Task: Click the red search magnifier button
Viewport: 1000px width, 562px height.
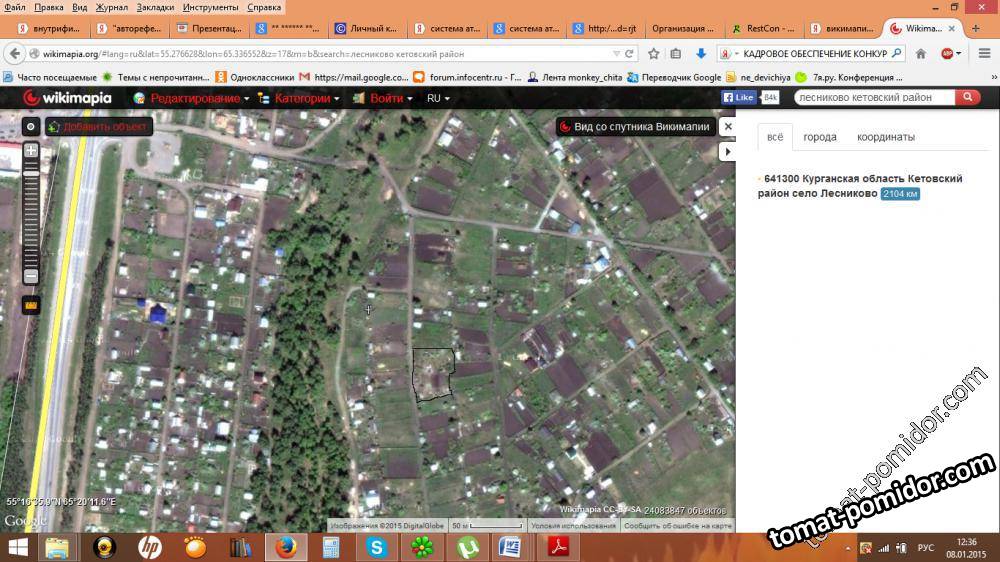Action: point(967,98)
